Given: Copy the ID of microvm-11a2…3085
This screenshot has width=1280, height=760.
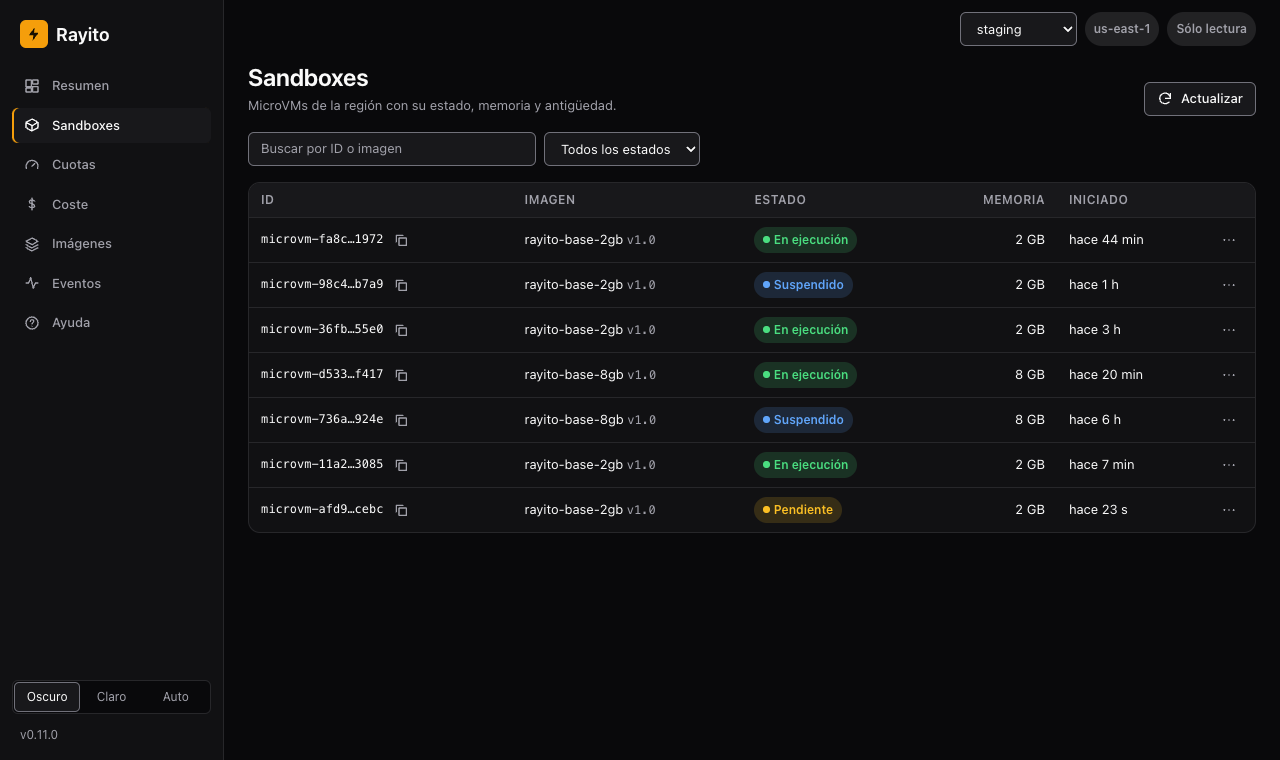Looking at the screenshot, I should point(401,465).
